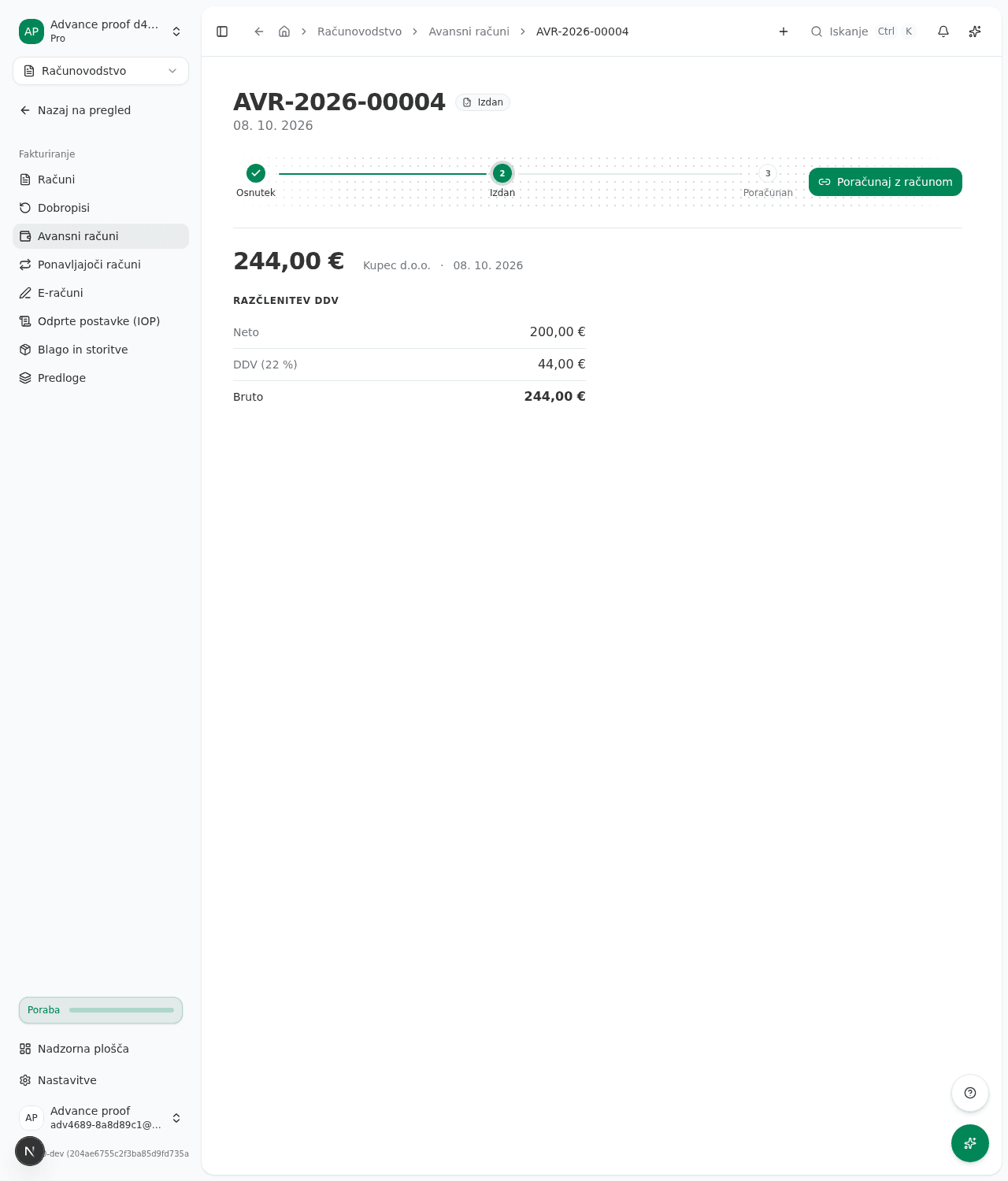Click the Izdan step 2 marker
The width and height of the screenshot is (1008, 1181).
502,173
